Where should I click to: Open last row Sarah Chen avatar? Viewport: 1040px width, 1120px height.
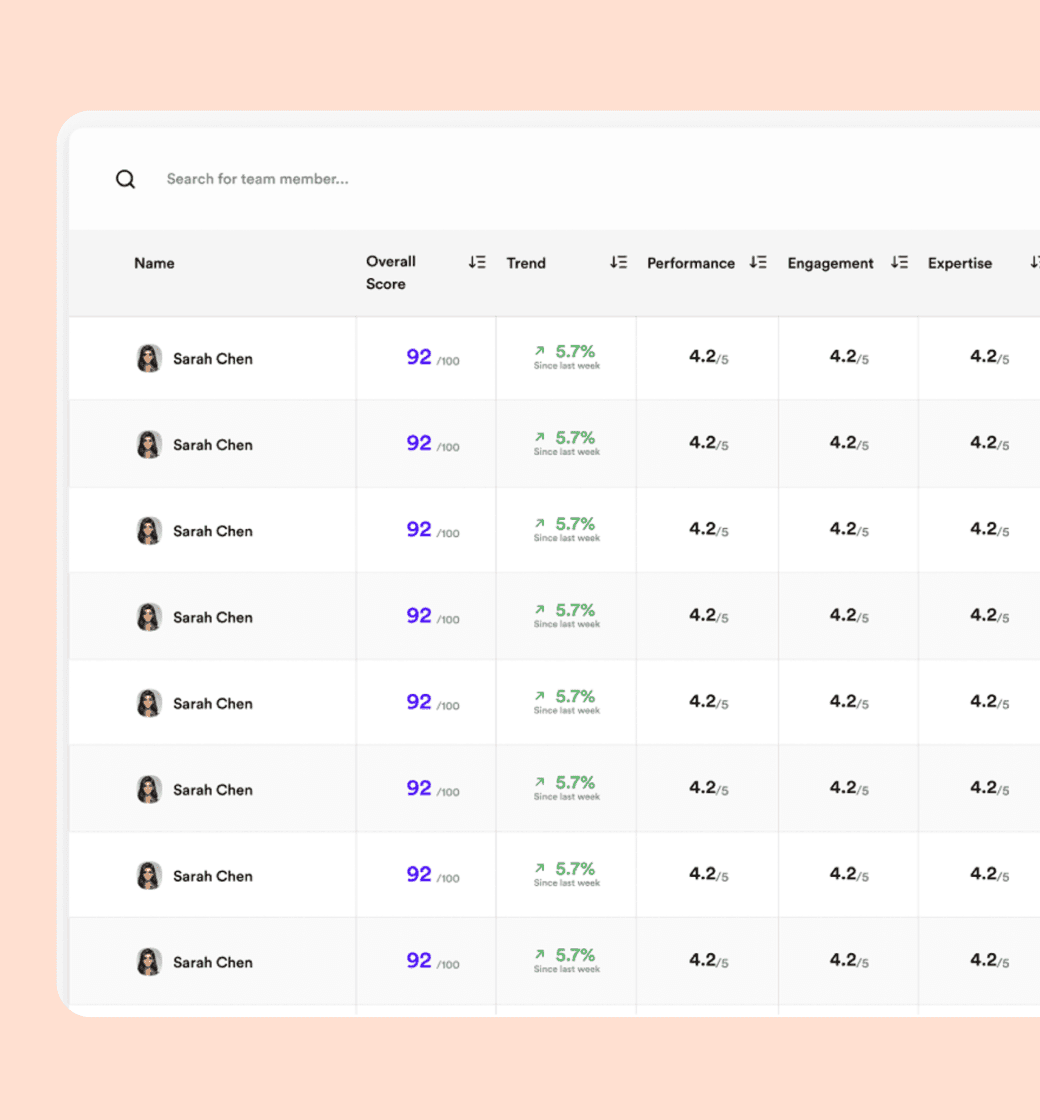(149, 962)
